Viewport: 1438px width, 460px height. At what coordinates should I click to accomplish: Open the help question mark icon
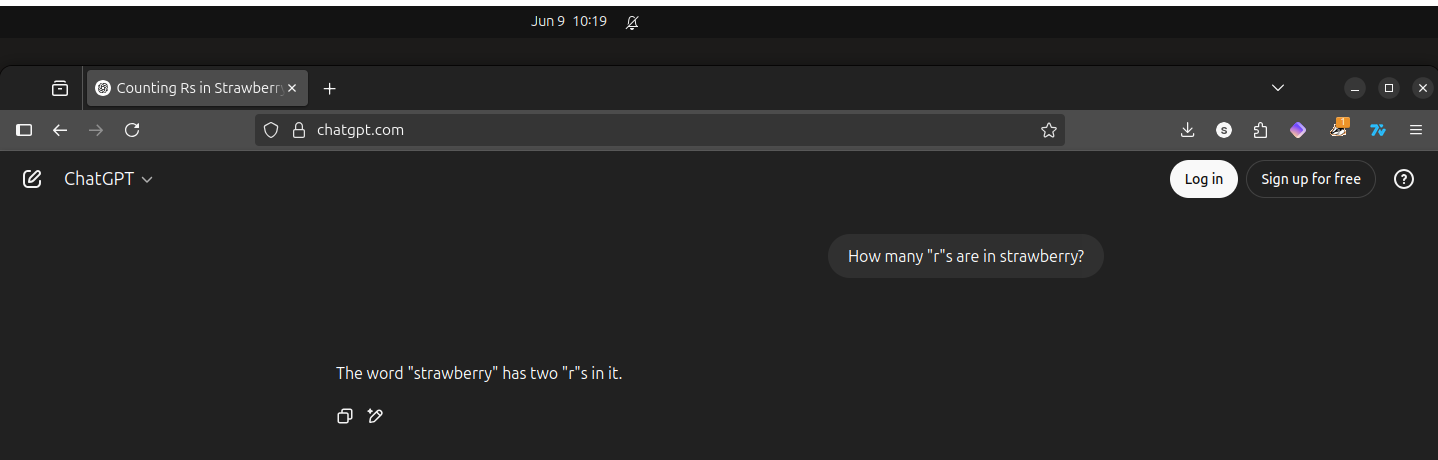coord(1404,179)
